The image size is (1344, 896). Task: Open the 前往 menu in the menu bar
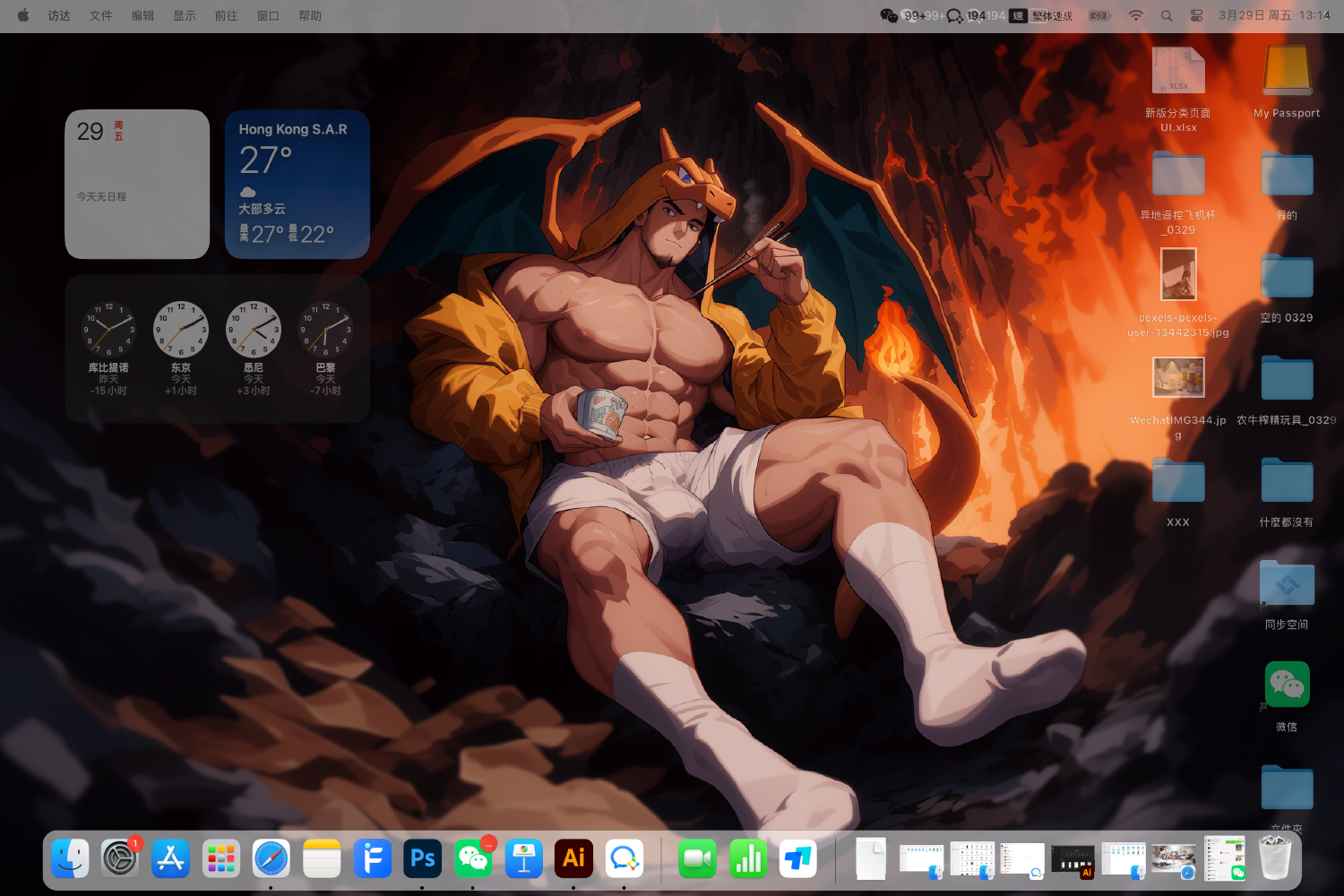tap(226, 15)
